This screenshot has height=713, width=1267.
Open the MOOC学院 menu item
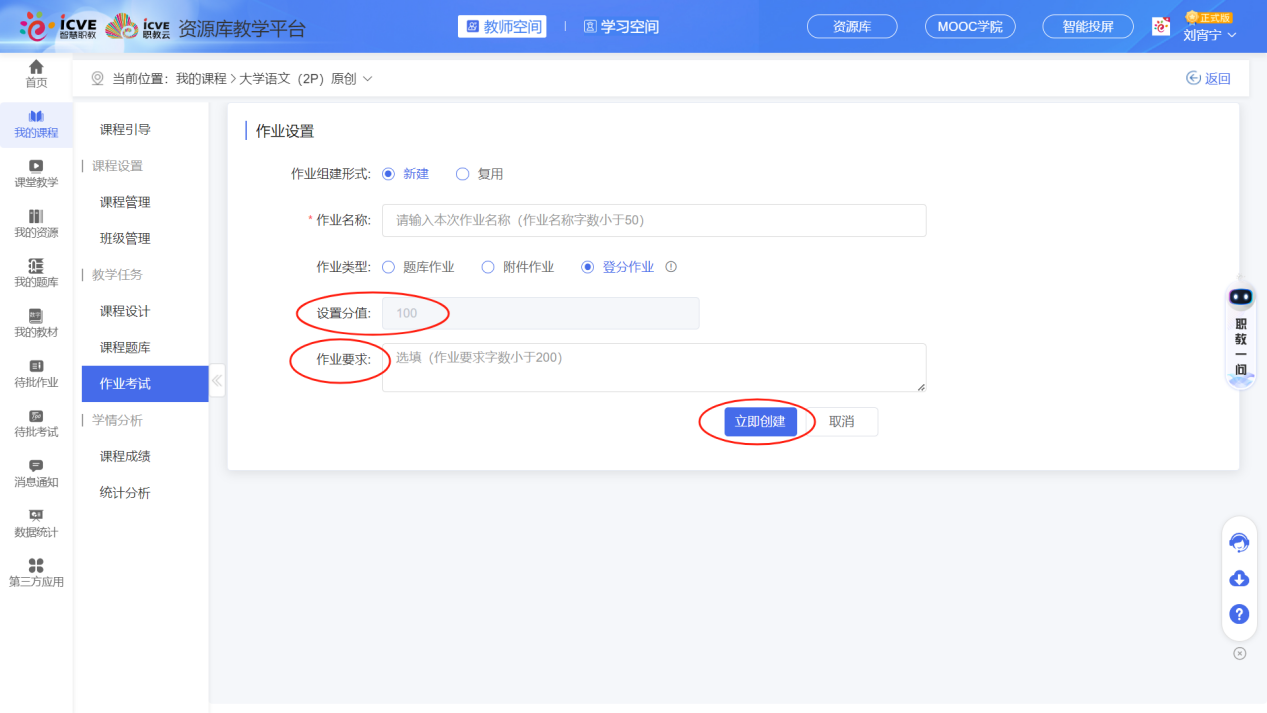[x=969, y=27]
